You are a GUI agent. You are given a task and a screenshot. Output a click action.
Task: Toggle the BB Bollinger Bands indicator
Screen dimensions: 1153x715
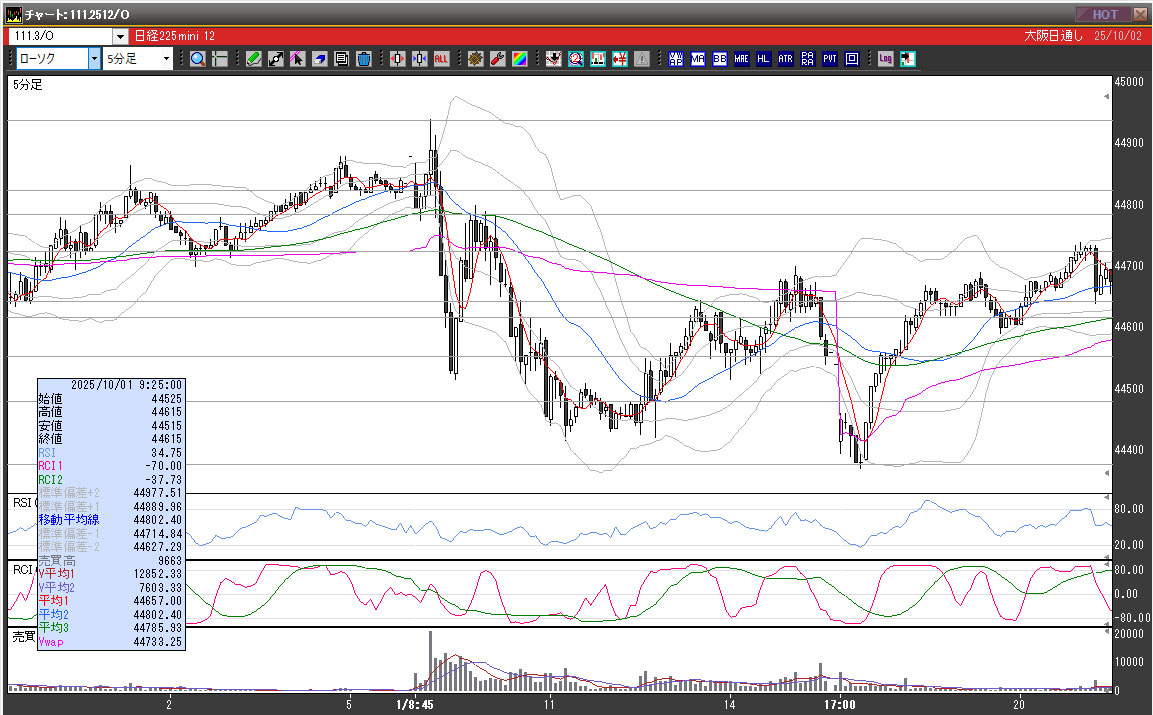(x=720, y=59)
